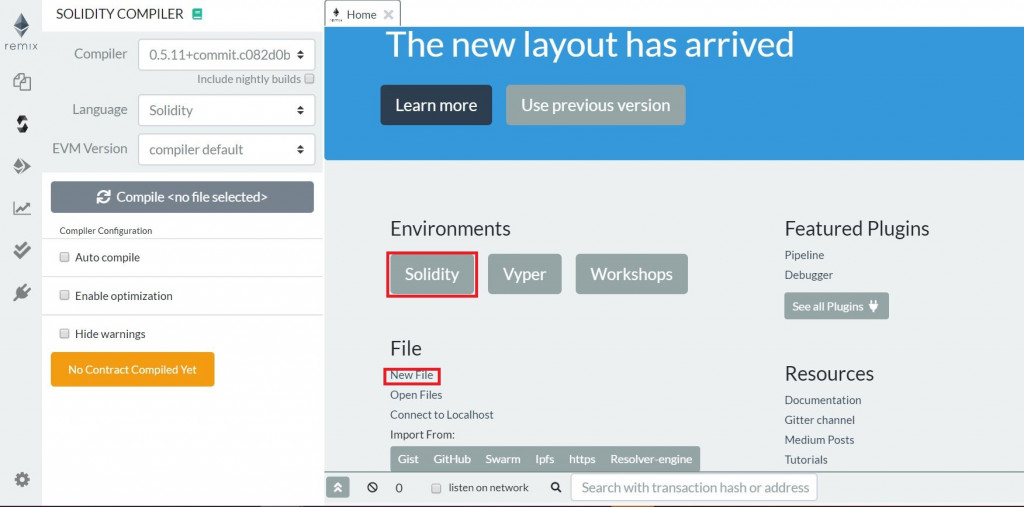Screen dimensions: 1024x507
Task: Open the double-check testing sidebar icon
Action: [22, 251]
